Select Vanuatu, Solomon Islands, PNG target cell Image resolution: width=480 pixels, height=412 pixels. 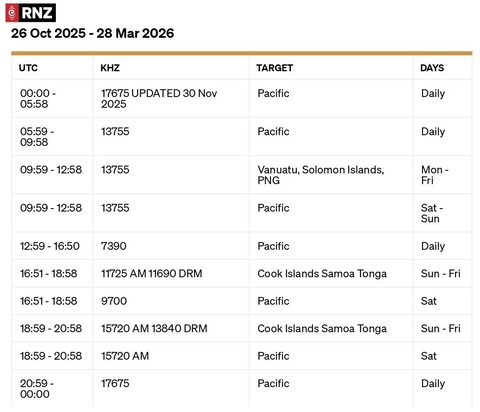coord(331,175)
